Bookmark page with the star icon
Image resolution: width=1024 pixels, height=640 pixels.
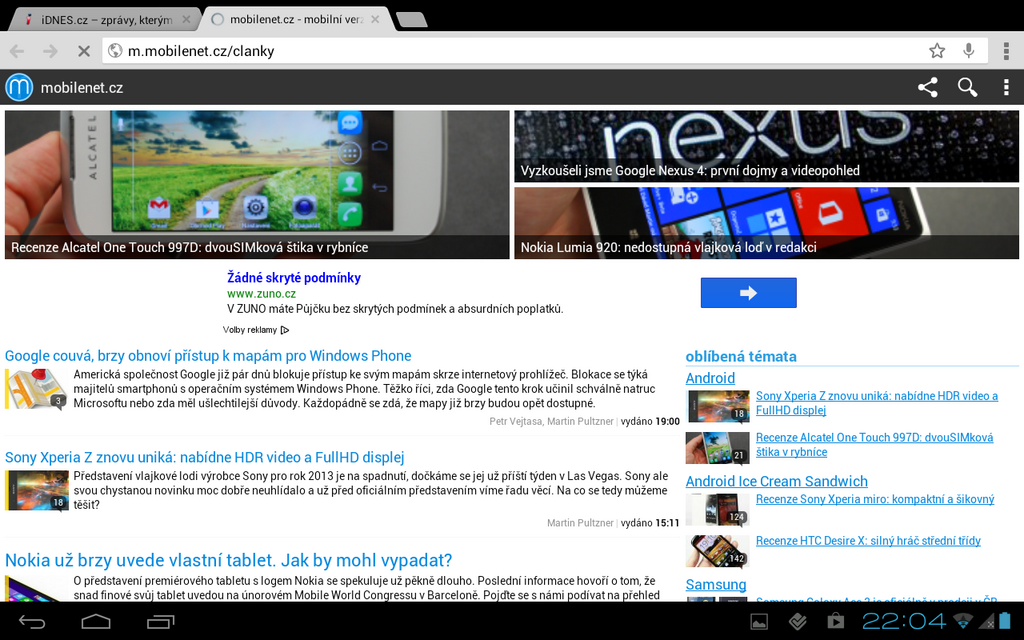tap(937, 51)
